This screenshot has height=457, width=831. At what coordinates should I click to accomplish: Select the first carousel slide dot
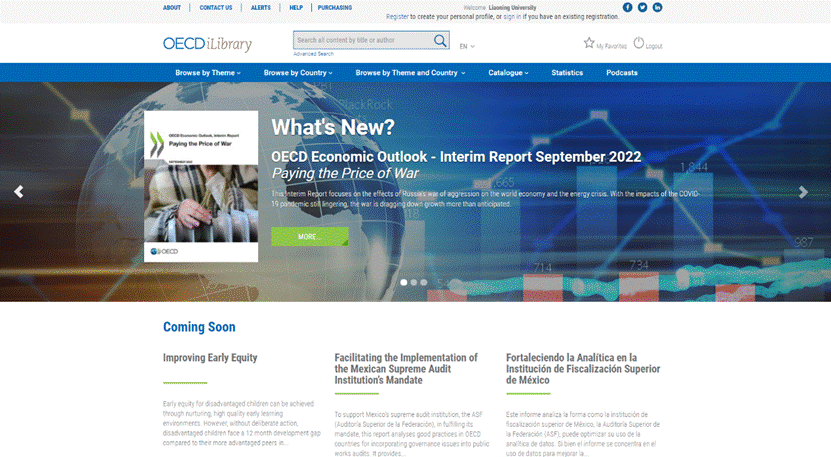click(x=404, y=283)
